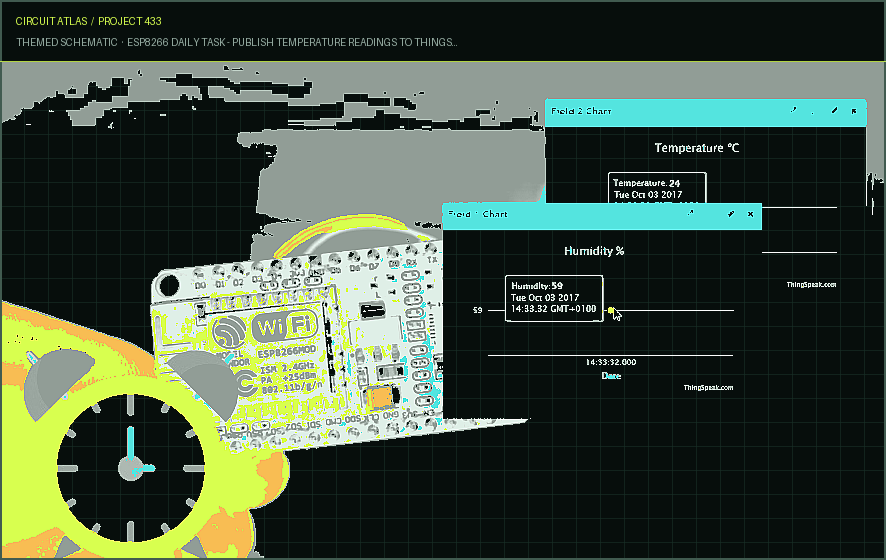The width and height of the screenshot is (886, 560).
Task: Click the 'Humidity %' chart title
Action: [x=594, y=251]
